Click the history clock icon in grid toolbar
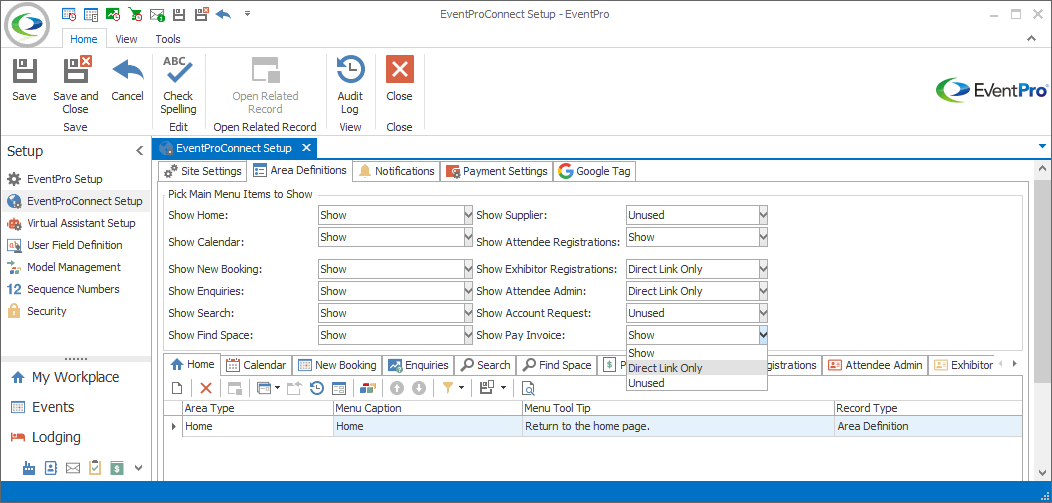Screen dimensions: 1052x503 coord(317,388)
